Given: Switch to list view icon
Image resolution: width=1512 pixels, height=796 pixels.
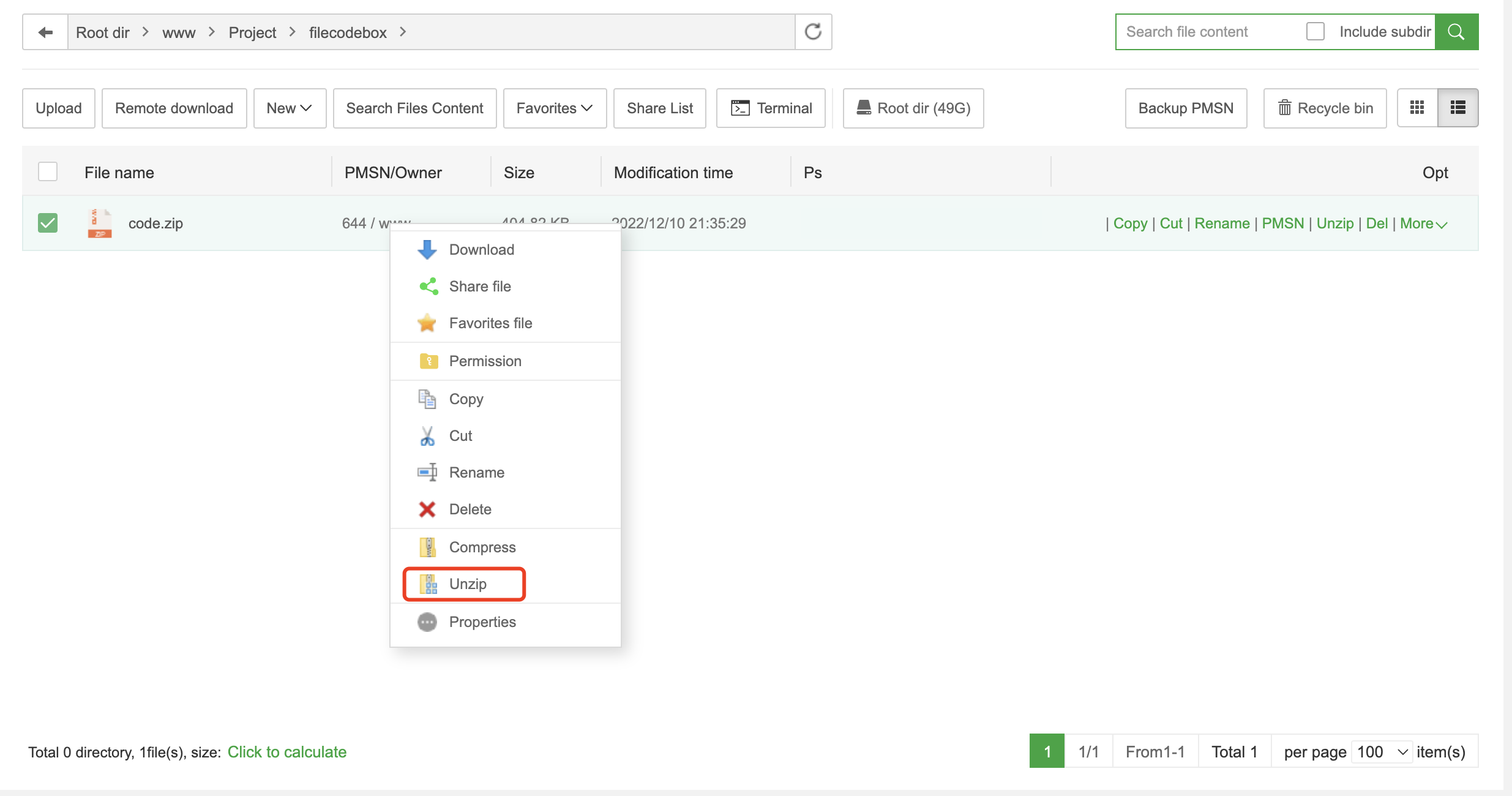Looking at the screenshot, I should pyautogui.click(x=1458, y=108).
